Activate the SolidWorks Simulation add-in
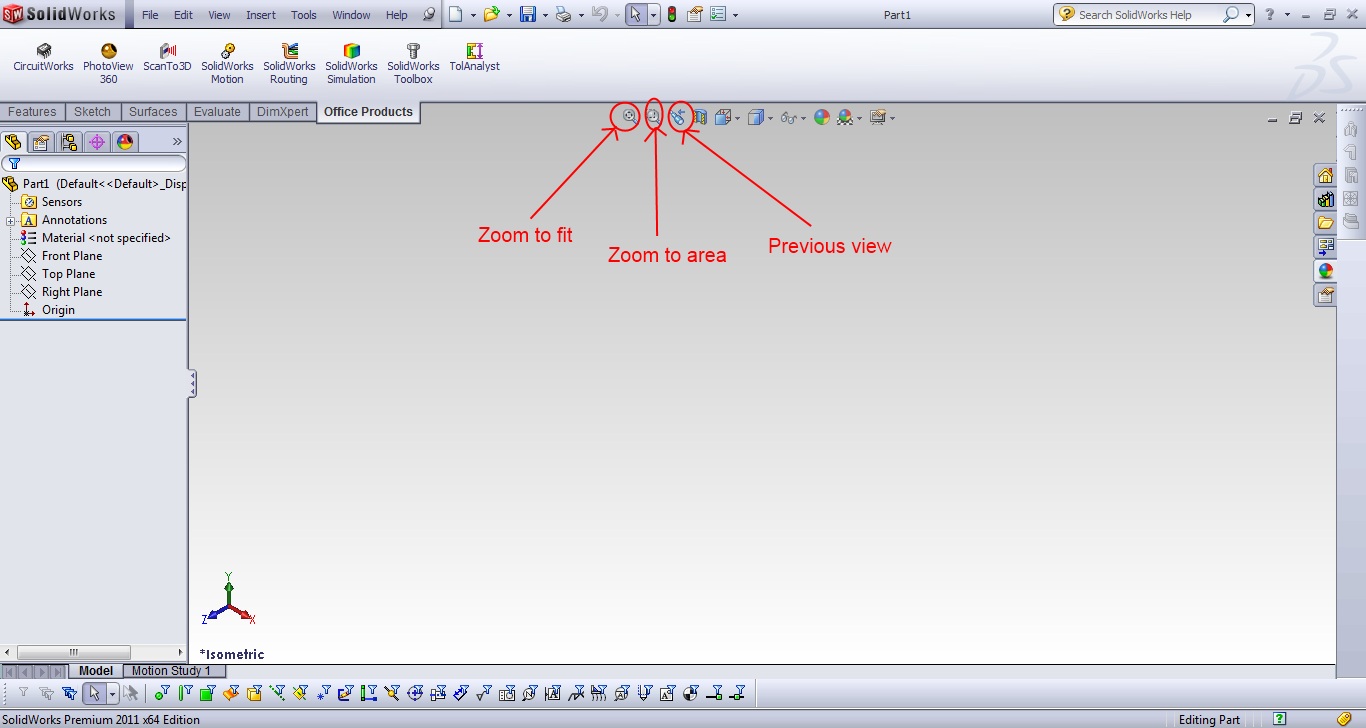Viewport: 1366px width, 728px height. point(351,64)
